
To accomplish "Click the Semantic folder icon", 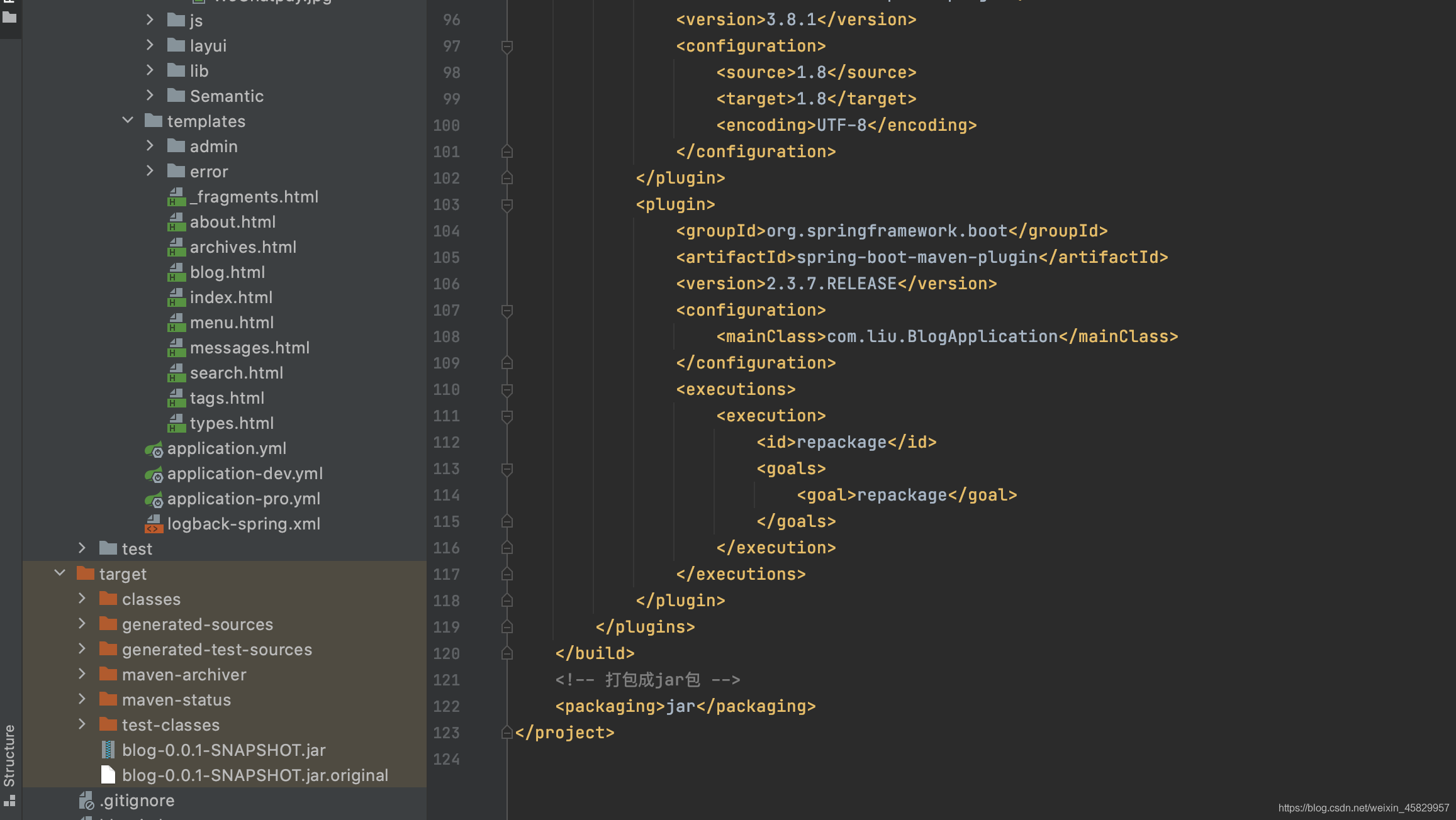I will click(176, 96).
